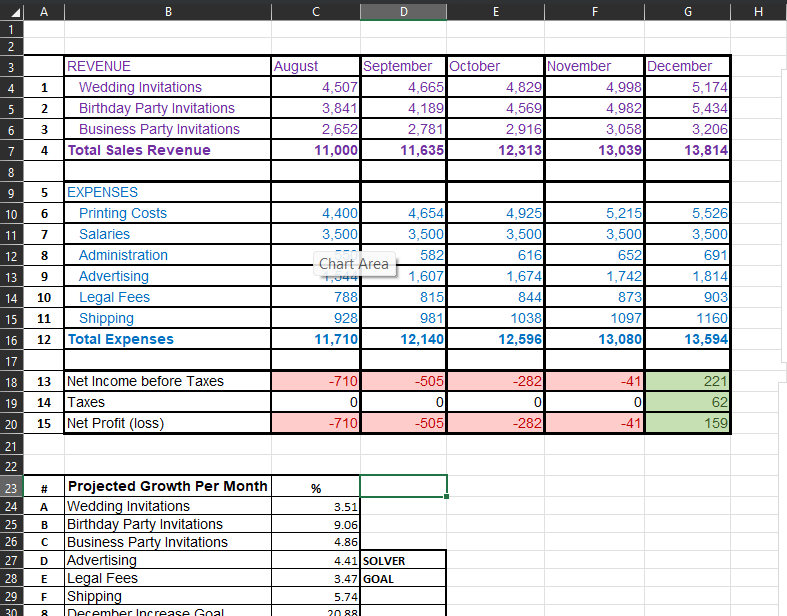
Task: Select Legal Fees growth 3.47
Action: click(x=316, y=579)
